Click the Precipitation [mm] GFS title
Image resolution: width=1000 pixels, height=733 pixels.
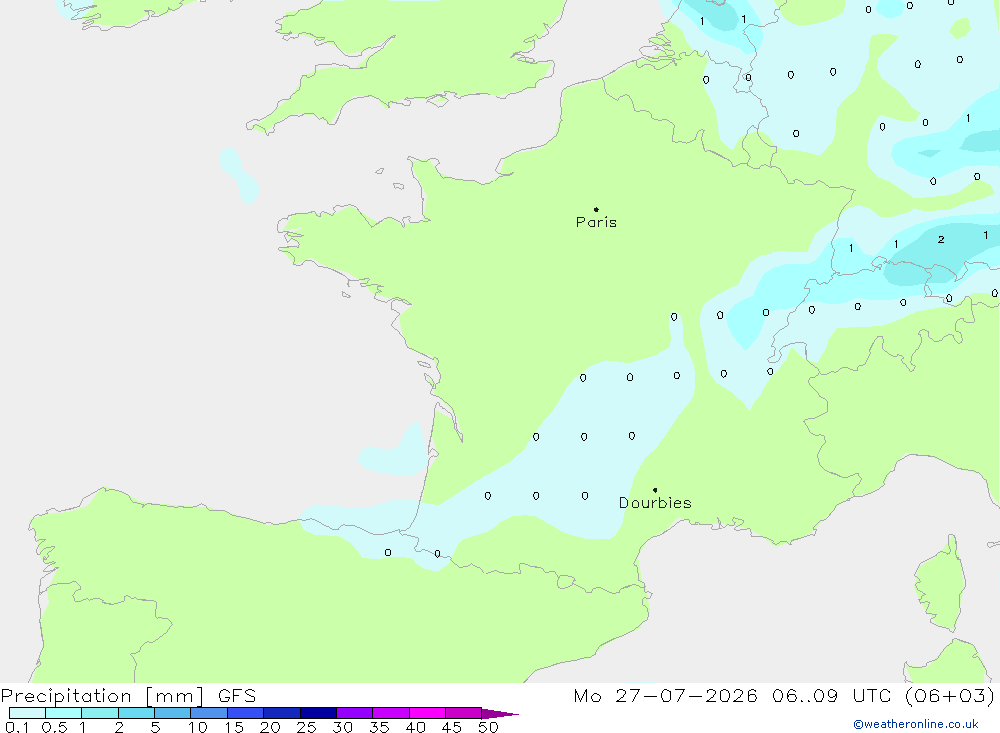point(128,696)
